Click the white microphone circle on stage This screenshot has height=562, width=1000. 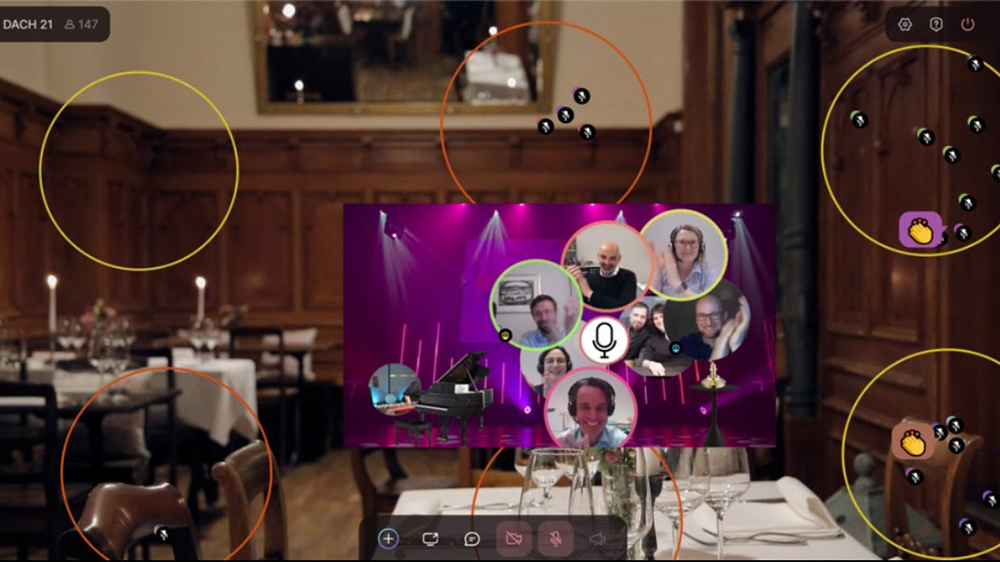[x=604, y=340]
